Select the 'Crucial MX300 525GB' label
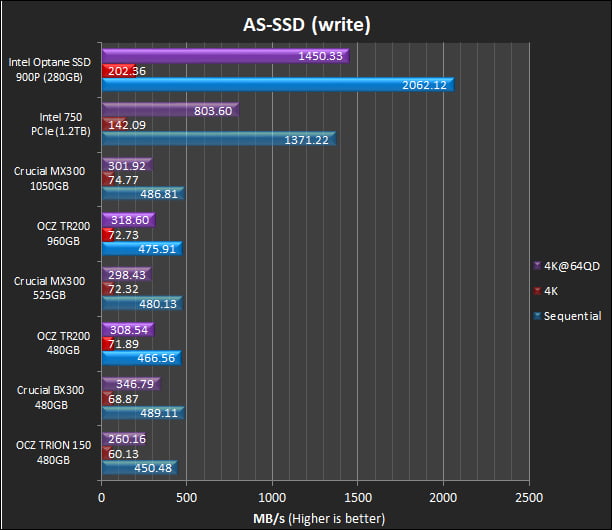Screen dimensions: 612x530 click(50, 288)
